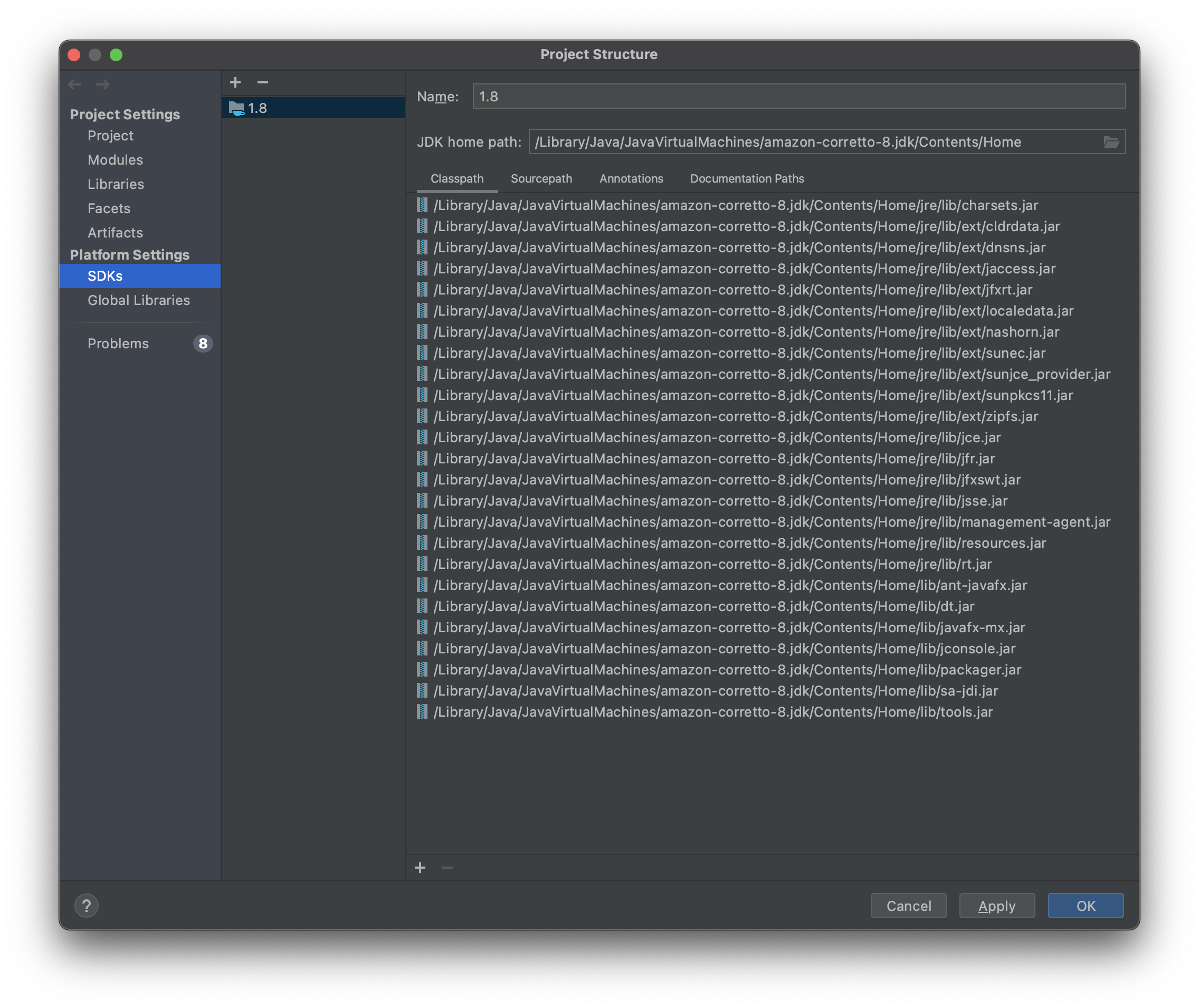Select the tools.jar classpath entry
This screenshot has height=1008, width=1199.
712,712
